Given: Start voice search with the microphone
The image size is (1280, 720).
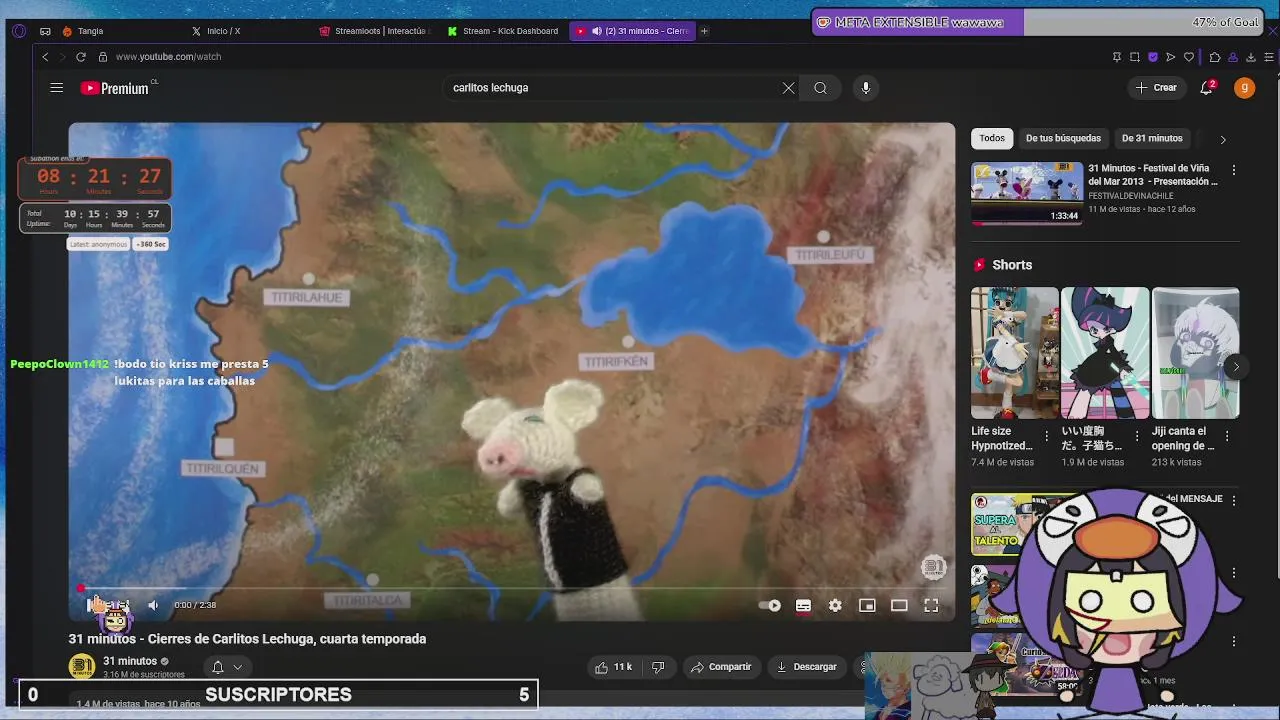Looking at the screenshot, I should tap(866, 88).
